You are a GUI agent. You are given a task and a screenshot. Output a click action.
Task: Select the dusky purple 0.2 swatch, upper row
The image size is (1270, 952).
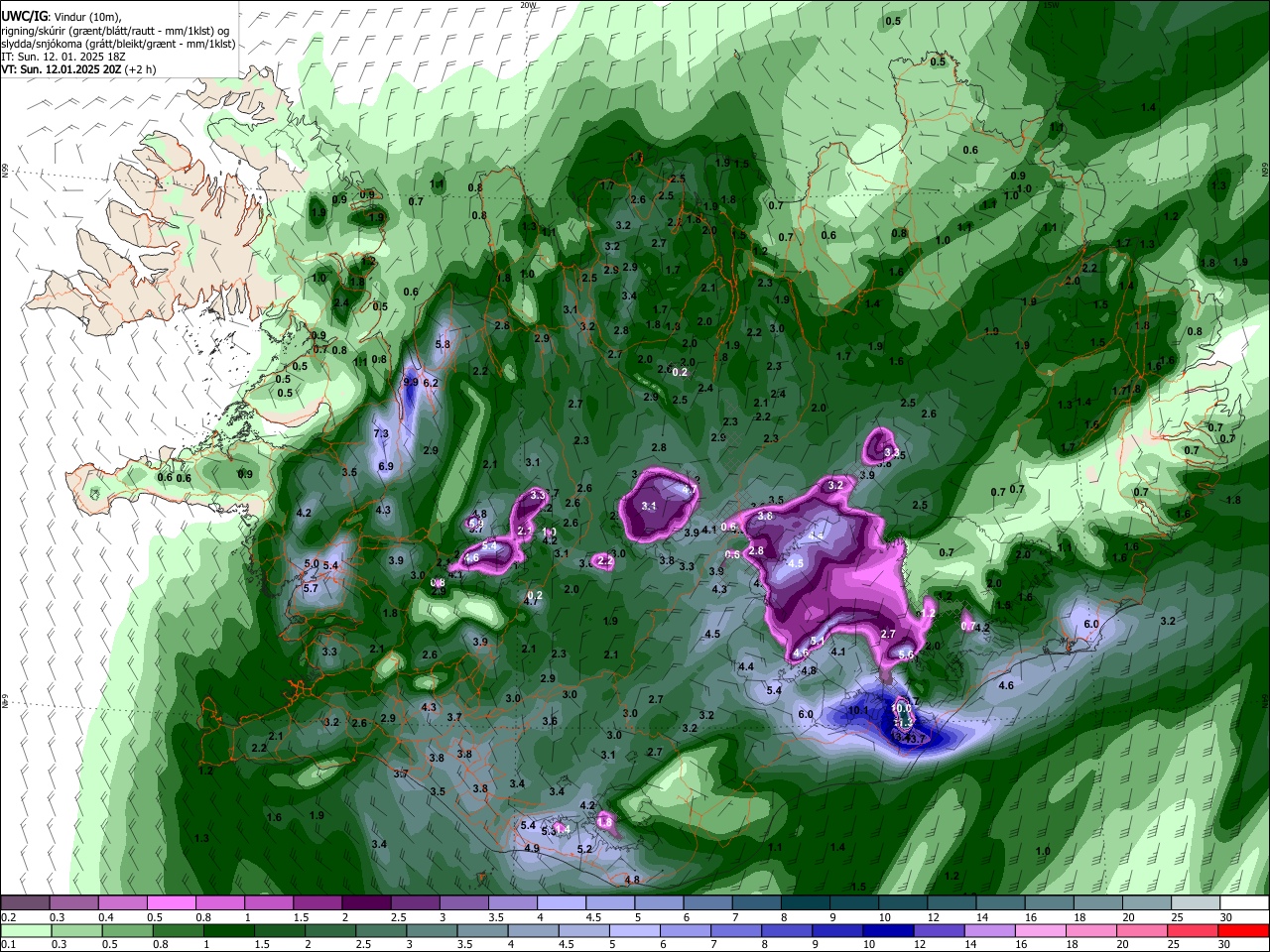(25, 903)
